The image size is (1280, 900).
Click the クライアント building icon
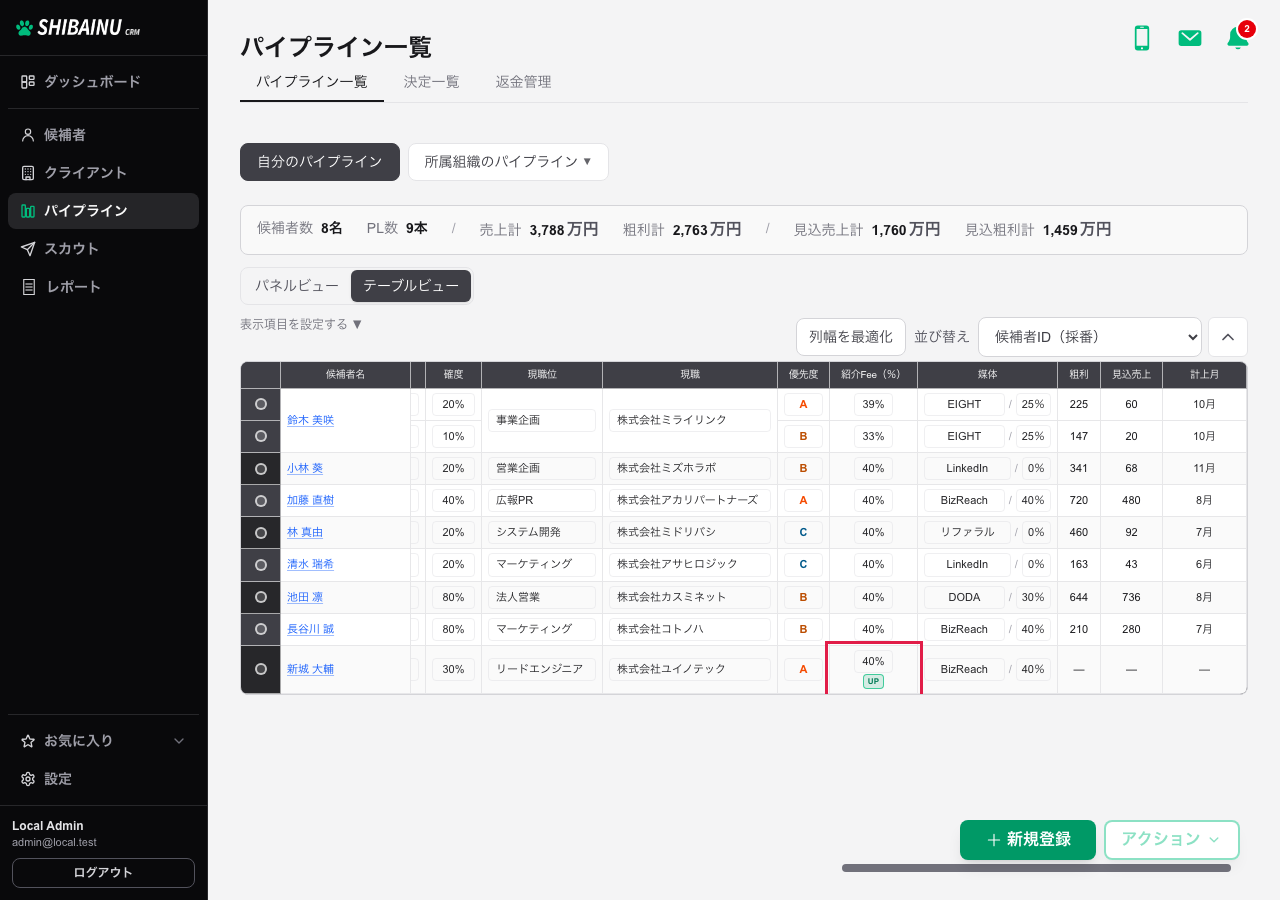28,173
